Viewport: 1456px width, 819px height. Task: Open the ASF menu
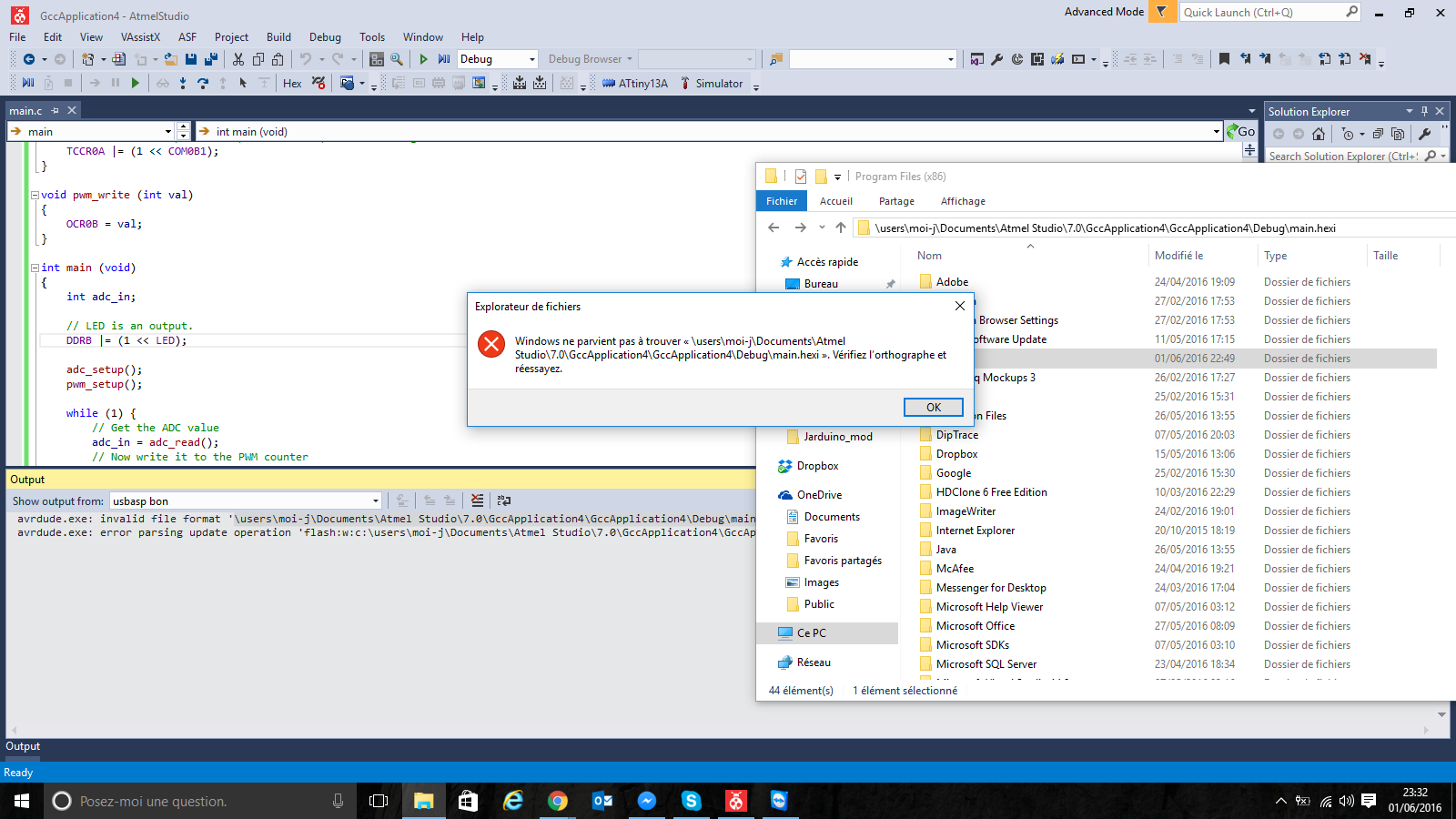pos(187,37)
